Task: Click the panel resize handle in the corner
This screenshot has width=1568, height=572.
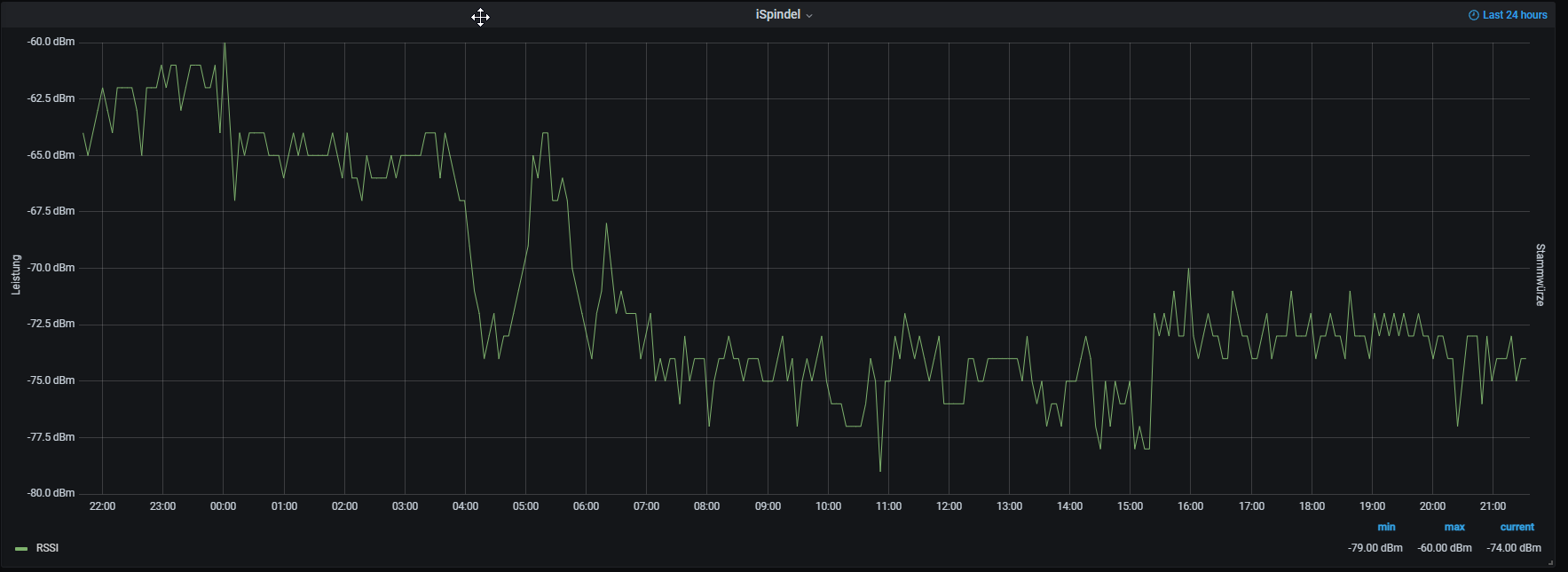Action: (x=1550, y=562)
